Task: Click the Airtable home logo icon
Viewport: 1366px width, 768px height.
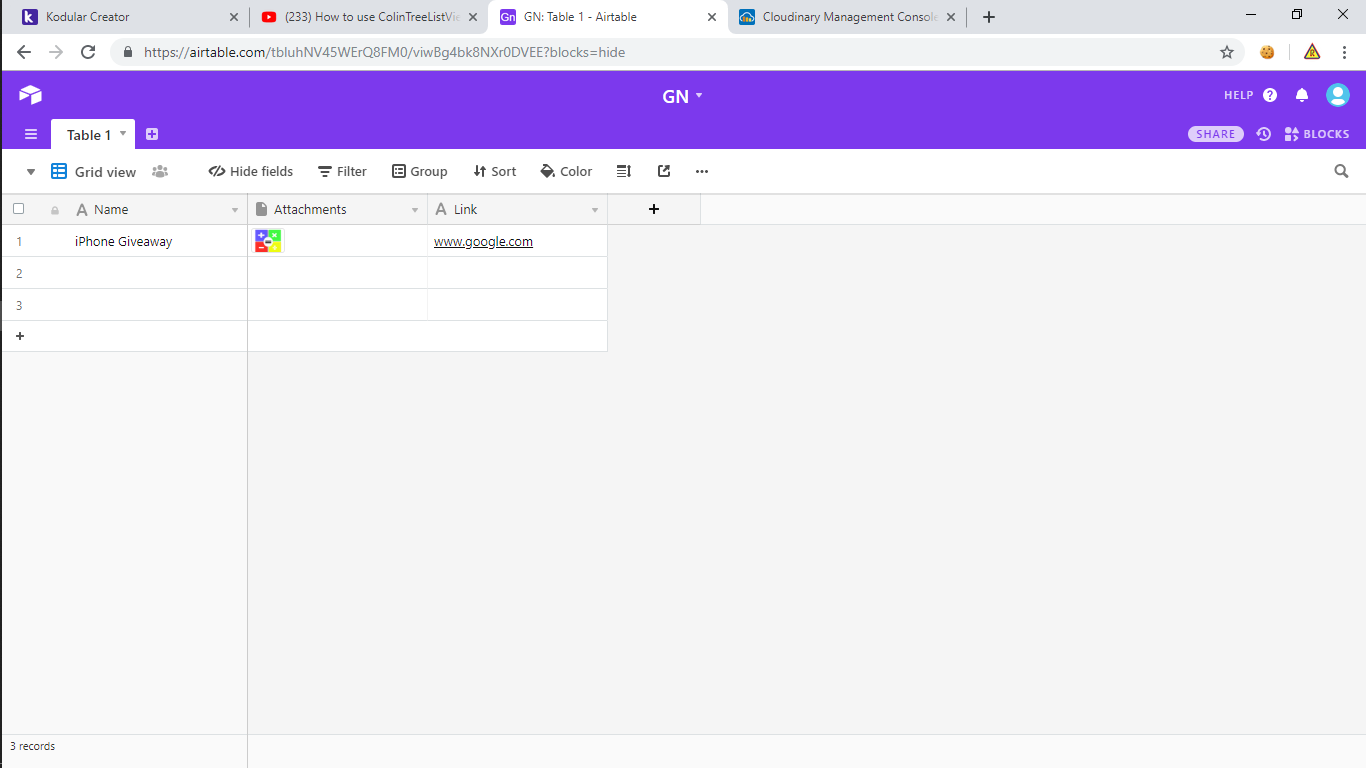Action: pos(30,95)
